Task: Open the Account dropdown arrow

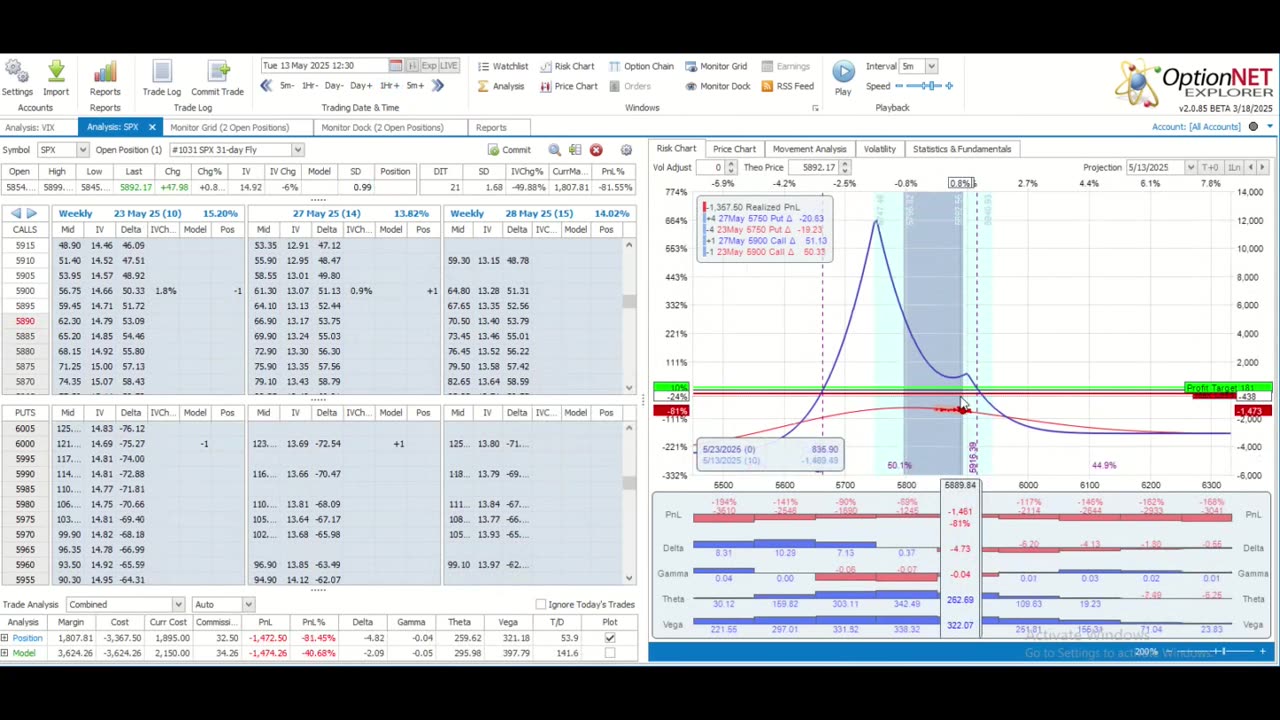Action: [x=1270, y=127]
